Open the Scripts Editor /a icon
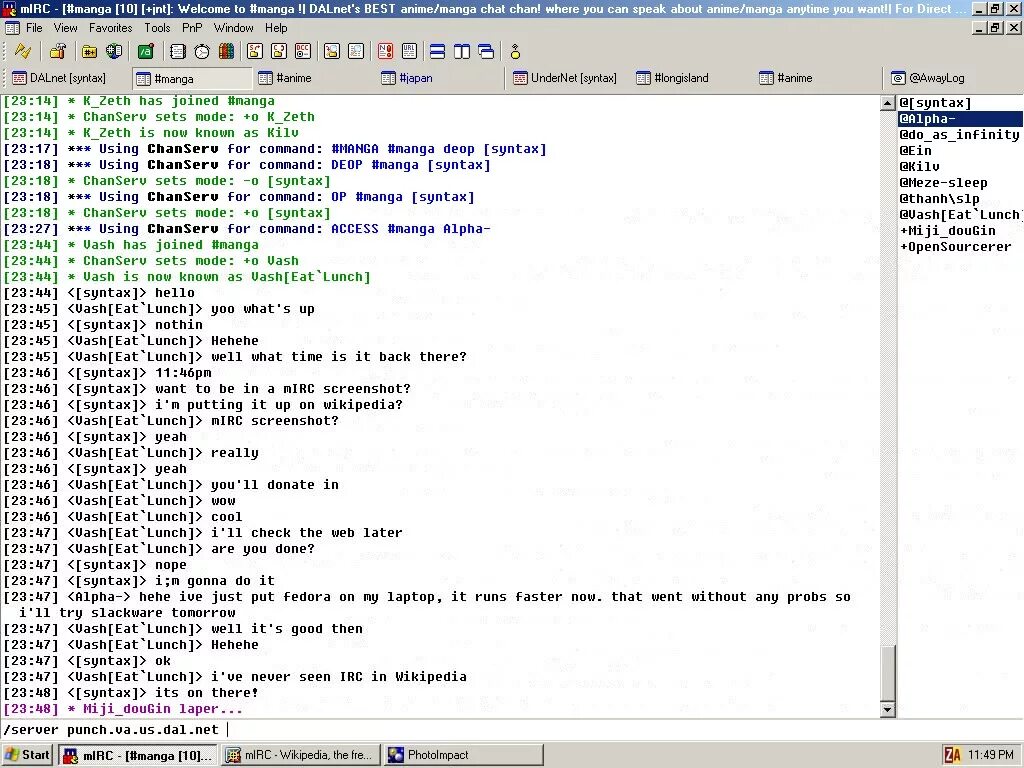 pyautogui.click(x=146, y=51)
